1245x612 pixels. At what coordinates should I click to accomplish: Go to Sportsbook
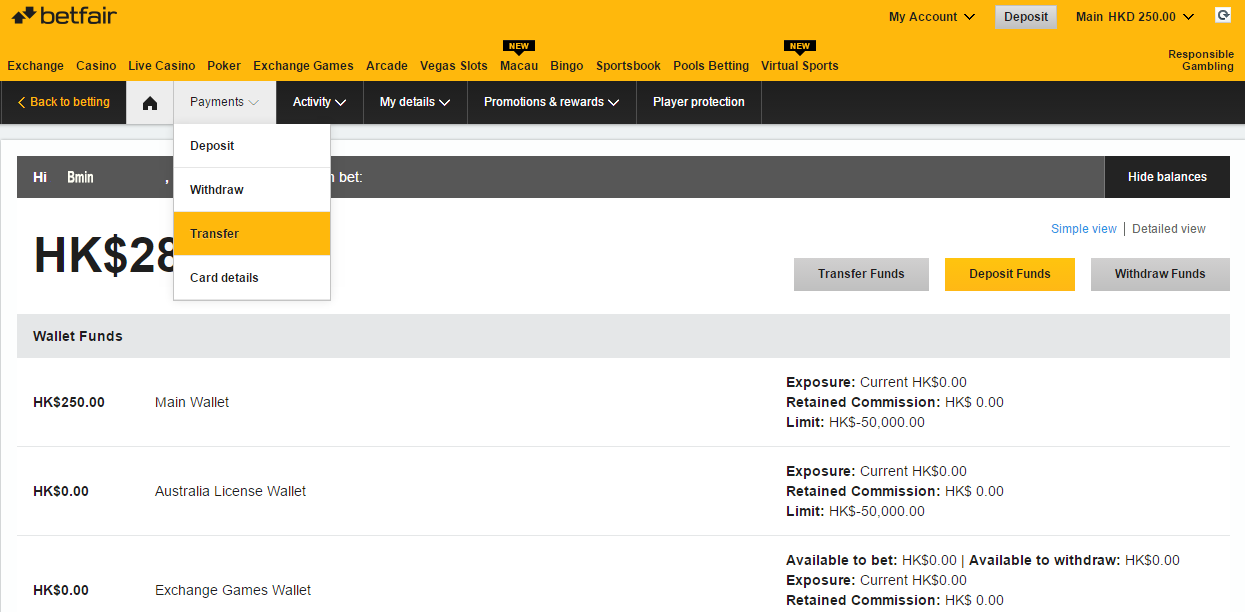click(x=628, y=66)
